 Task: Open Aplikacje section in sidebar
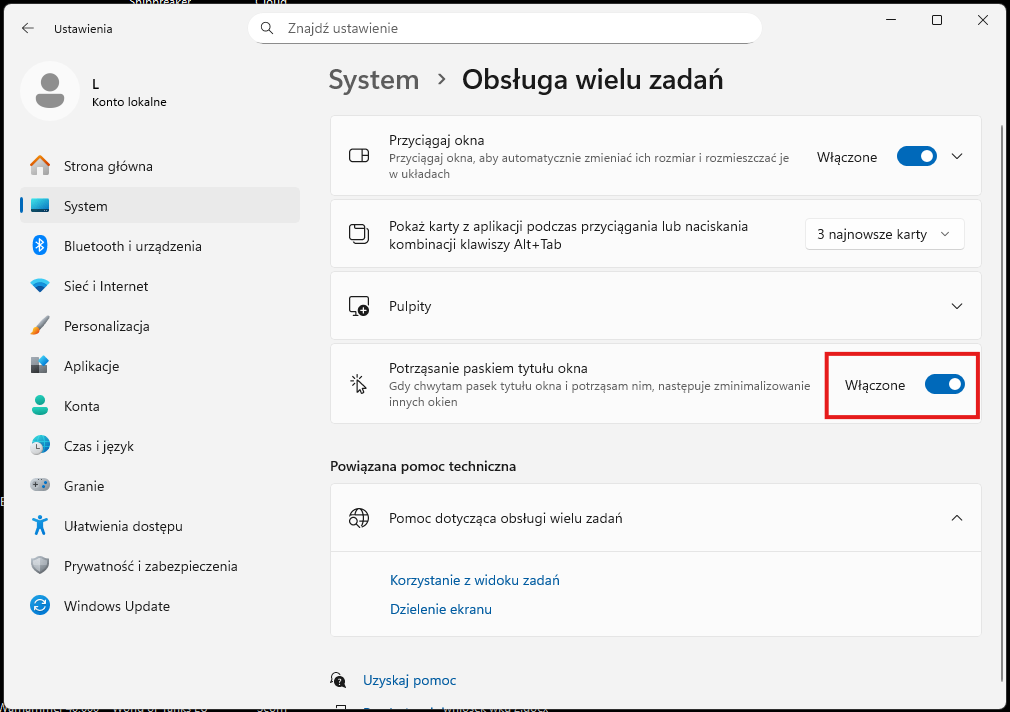(94, 365)
